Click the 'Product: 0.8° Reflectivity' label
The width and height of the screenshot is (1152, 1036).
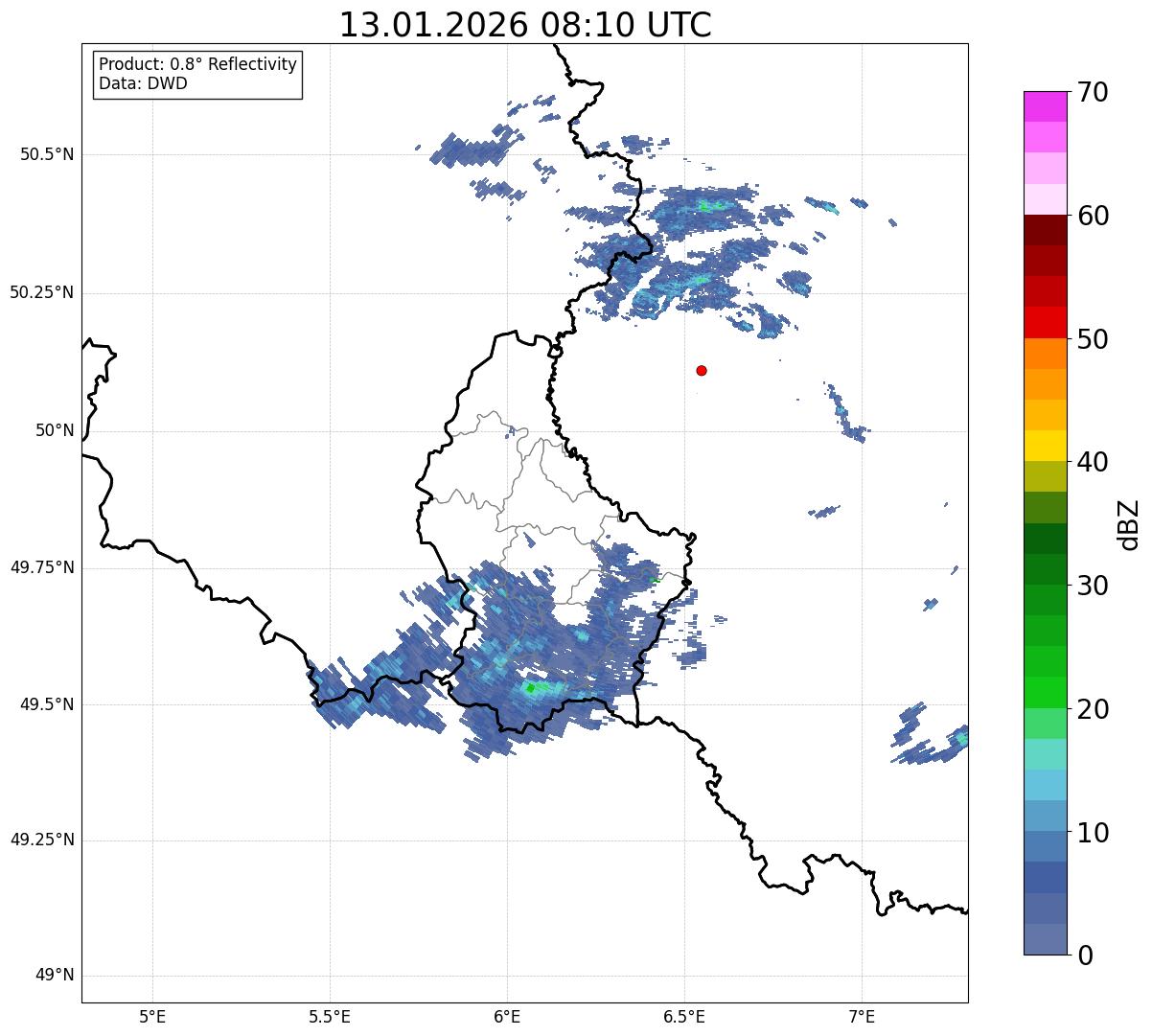(198, 64)
